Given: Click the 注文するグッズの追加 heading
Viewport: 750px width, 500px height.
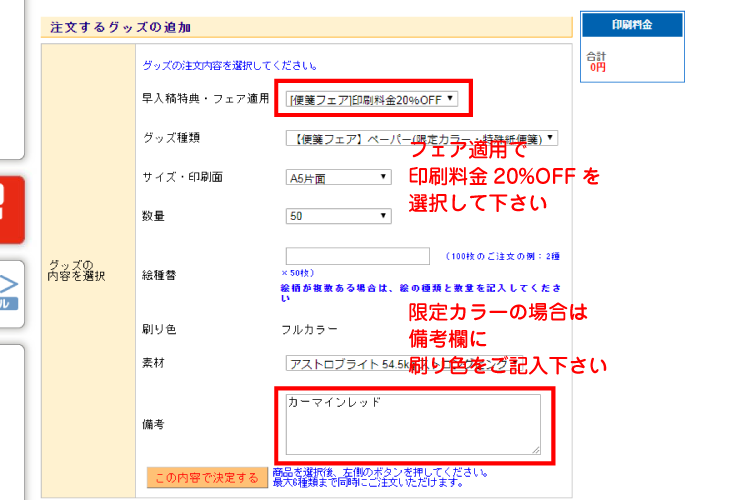Looking at the screenshot, I should tap(121, 27).
